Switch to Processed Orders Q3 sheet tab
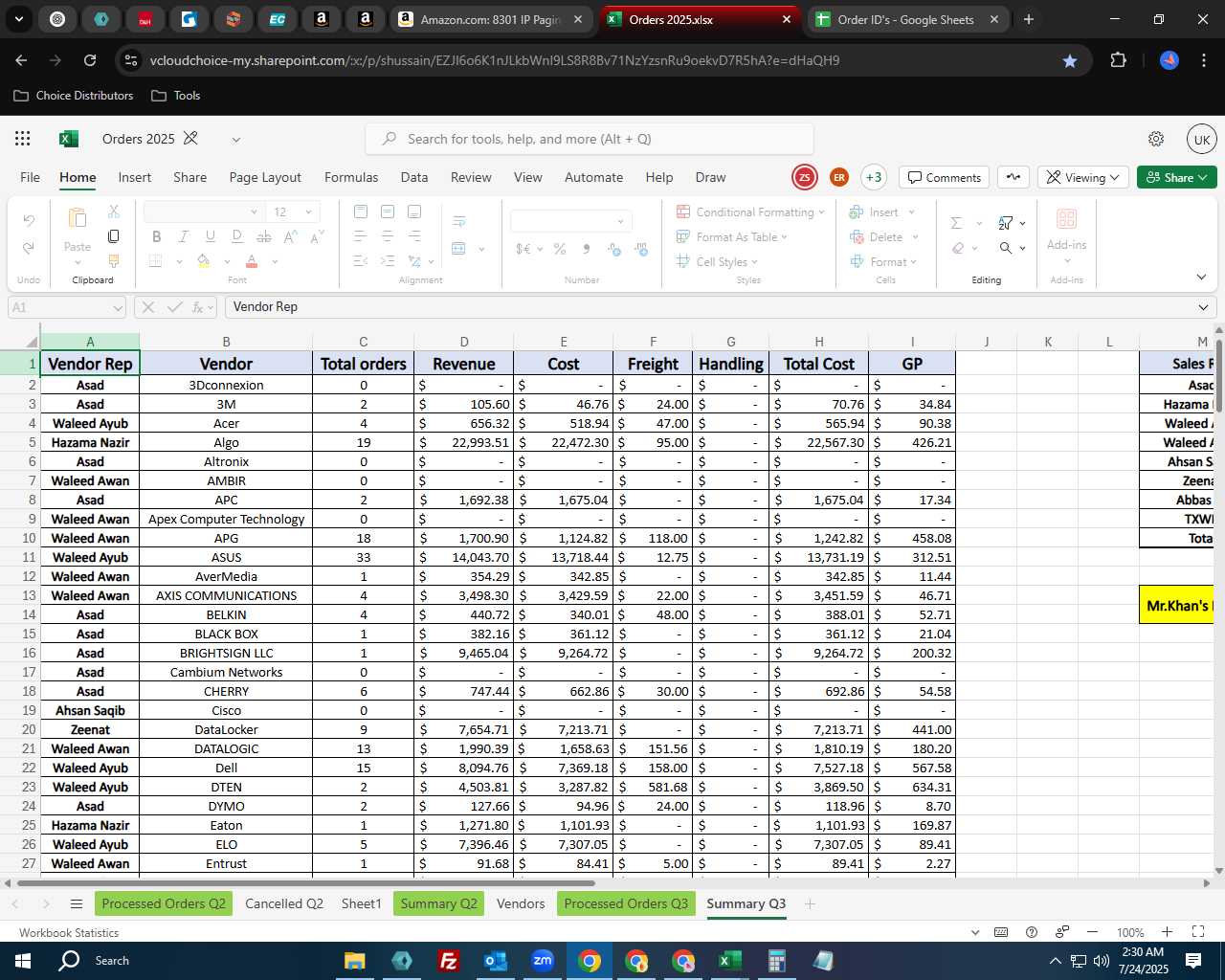Screen dimensions: 1225x980 click(626, 903)
